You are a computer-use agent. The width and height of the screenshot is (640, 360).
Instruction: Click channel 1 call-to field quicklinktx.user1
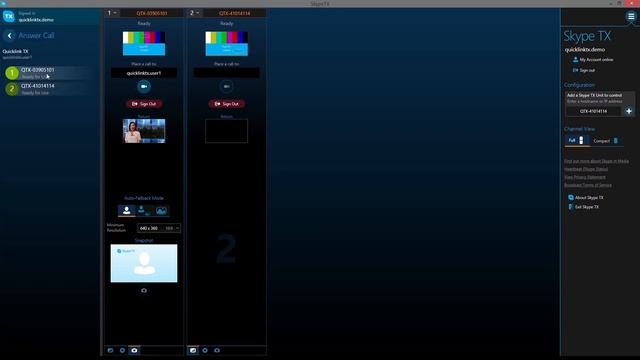point(144,73)
